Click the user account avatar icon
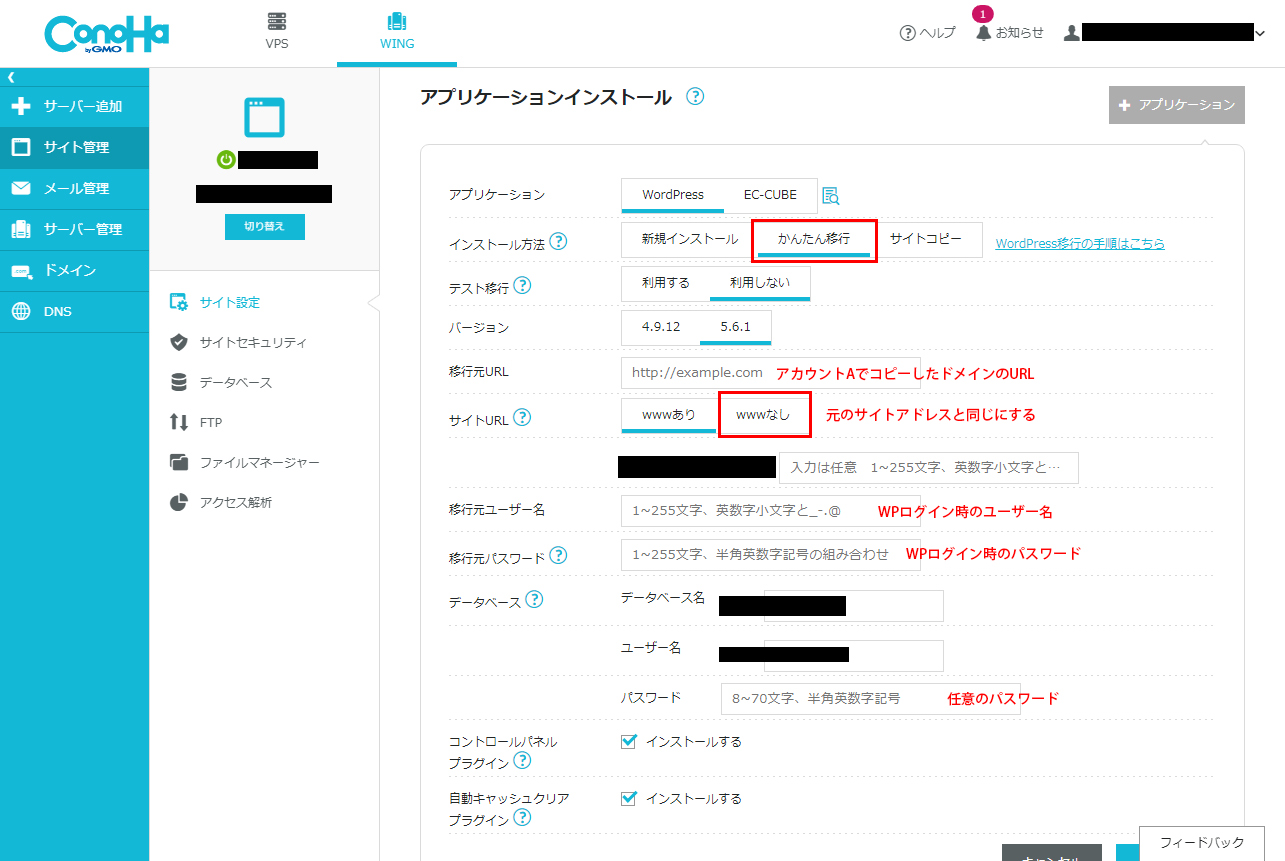 1072,33
